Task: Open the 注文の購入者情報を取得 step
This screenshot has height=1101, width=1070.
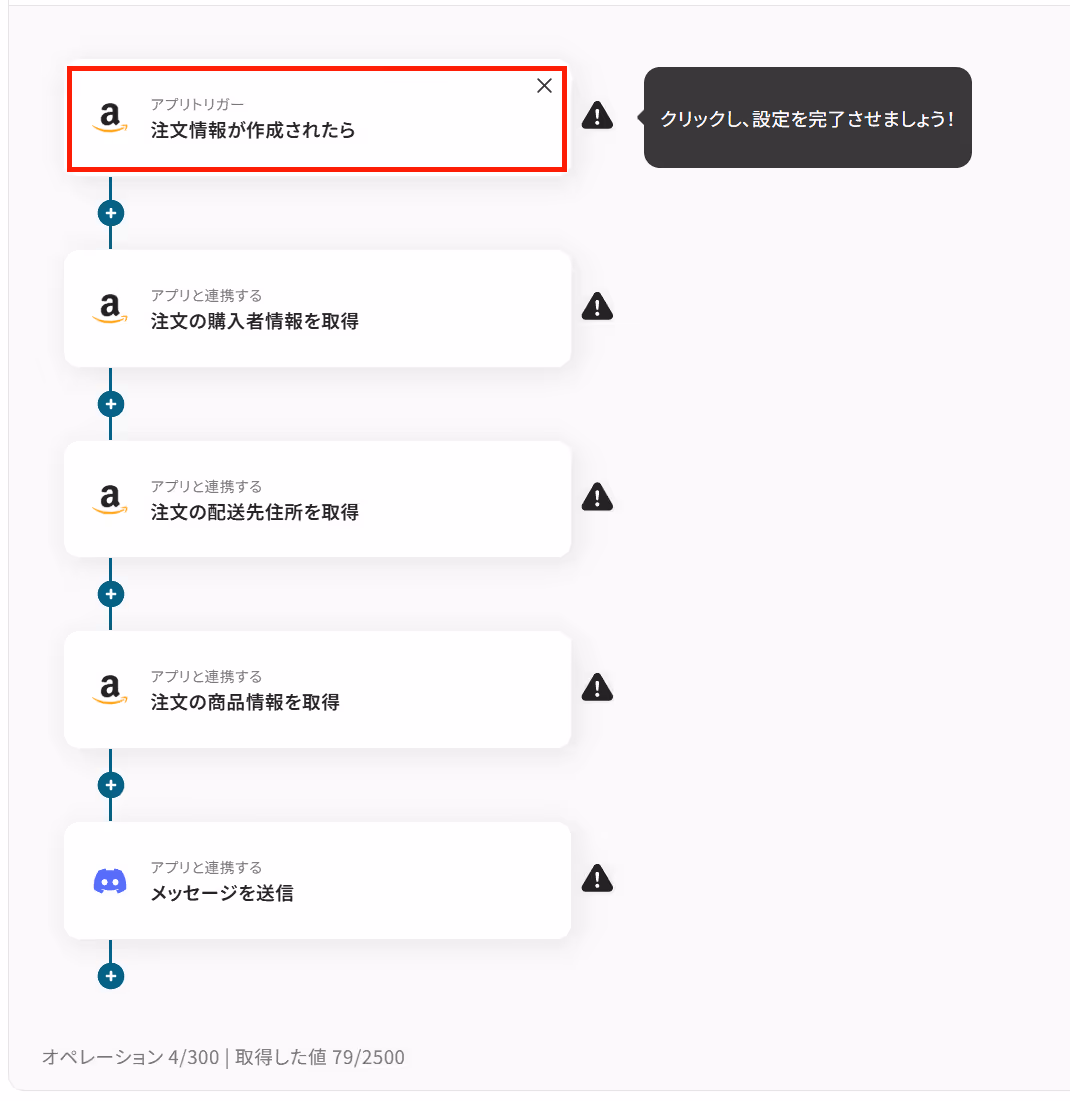Action: (x=317, y=308)
